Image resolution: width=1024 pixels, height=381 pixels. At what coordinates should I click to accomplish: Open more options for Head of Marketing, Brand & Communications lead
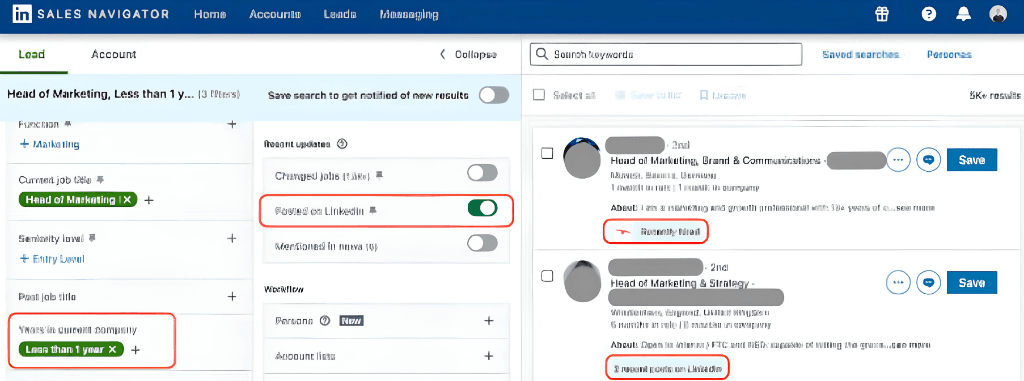899,159
